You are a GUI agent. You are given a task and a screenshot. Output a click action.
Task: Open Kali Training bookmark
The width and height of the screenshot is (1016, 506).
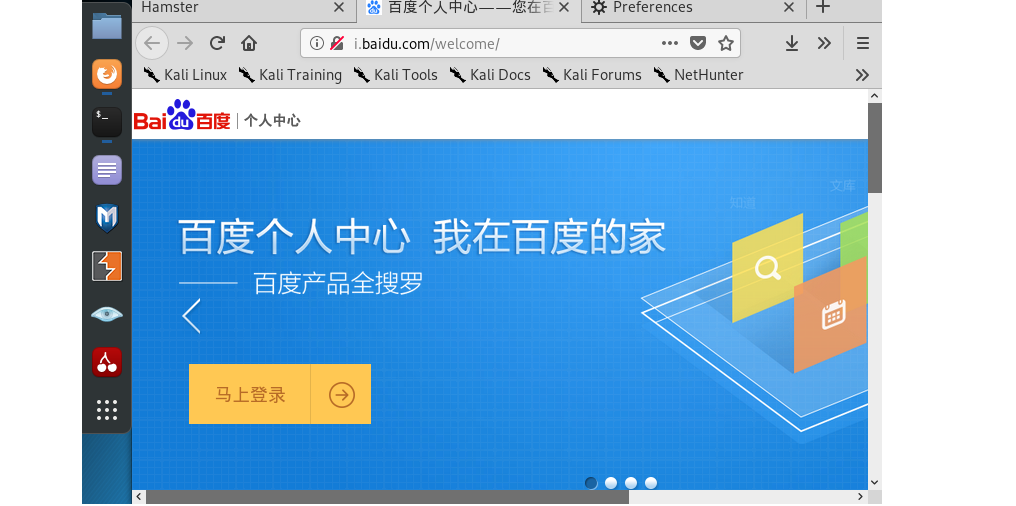click(x=290, y=75)
